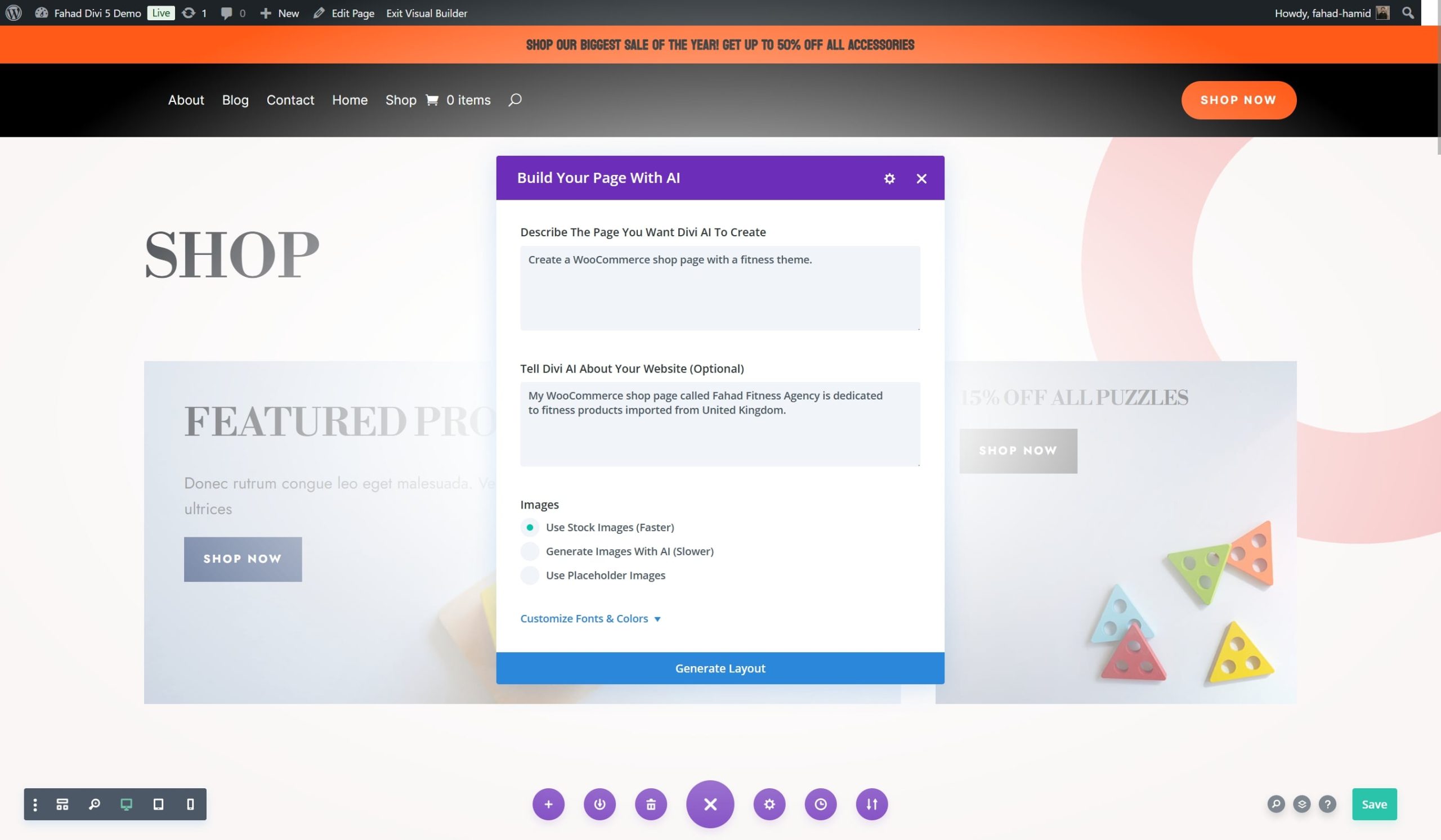The width and height of the screenshot is (1441, 840).
Task: Open the search icon in navigation bar
Action: [515, 100]
